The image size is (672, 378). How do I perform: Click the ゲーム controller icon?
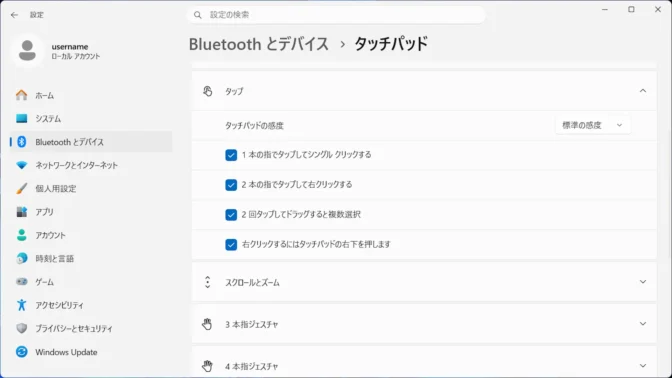[21, 282]
